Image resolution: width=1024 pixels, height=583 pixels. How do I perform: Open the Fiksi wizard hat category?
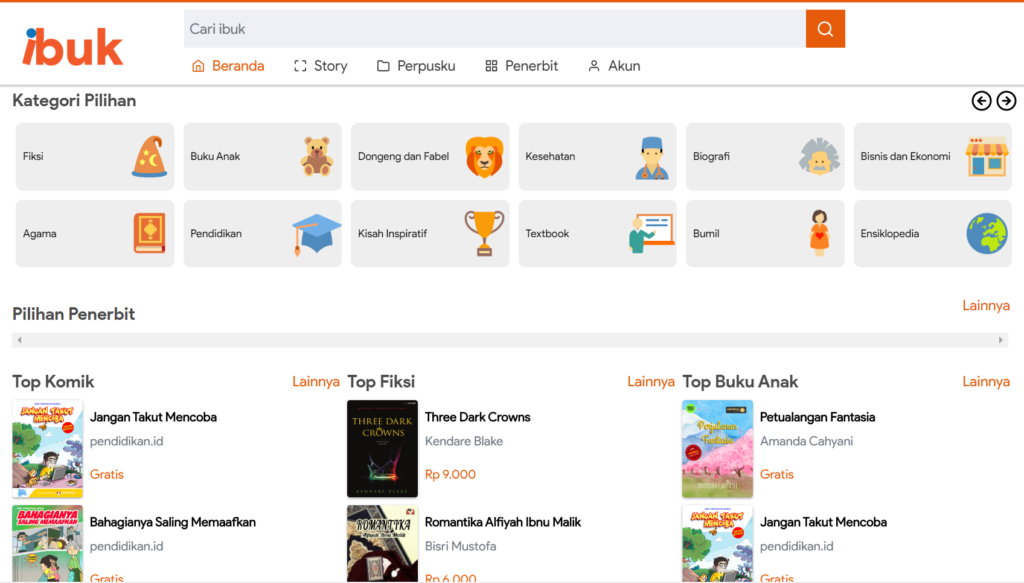(x=95, y=157)
